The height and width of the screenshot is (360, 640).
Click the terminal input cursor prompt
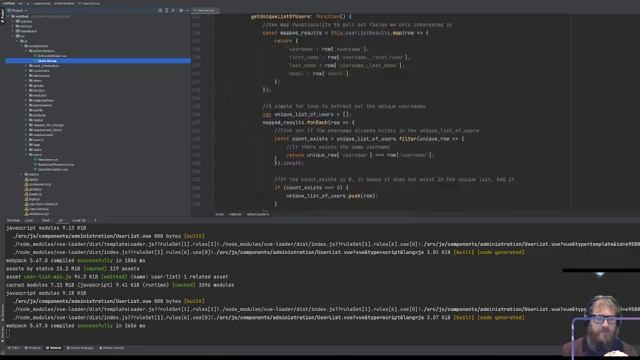click(8, 333)
